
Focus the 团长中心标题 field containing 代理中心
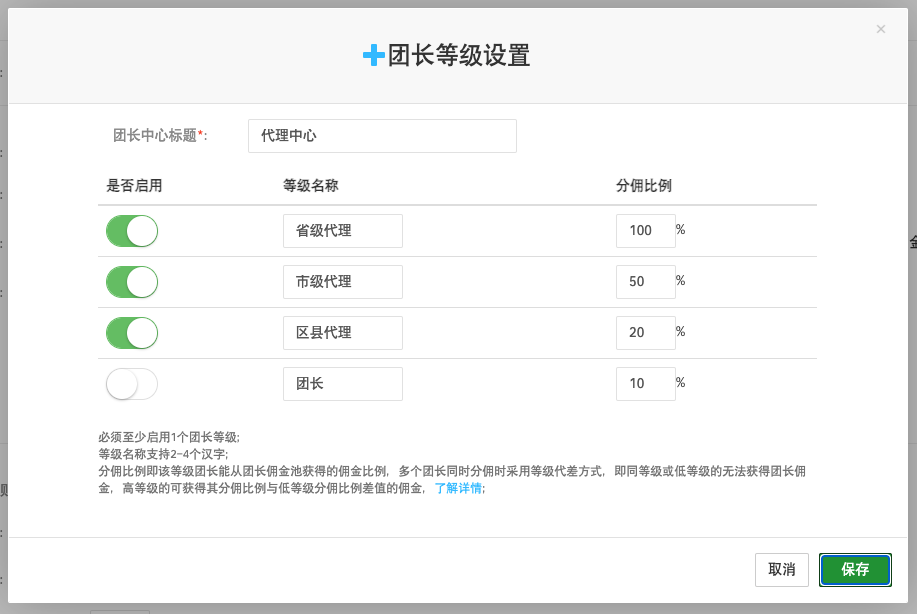tap(381, 136)
